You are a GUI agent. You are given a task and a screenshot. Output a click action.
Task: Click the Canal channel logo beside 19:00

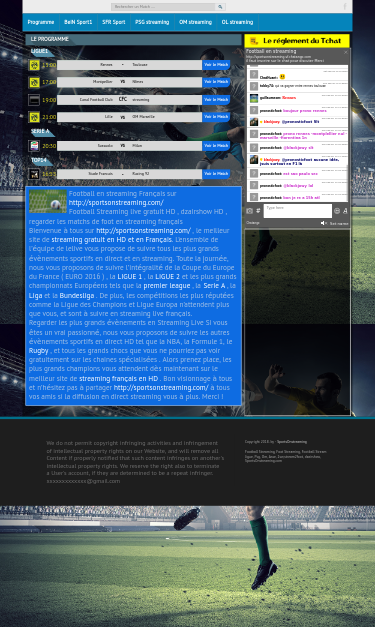pyautogui.click(x=34, y=100)
